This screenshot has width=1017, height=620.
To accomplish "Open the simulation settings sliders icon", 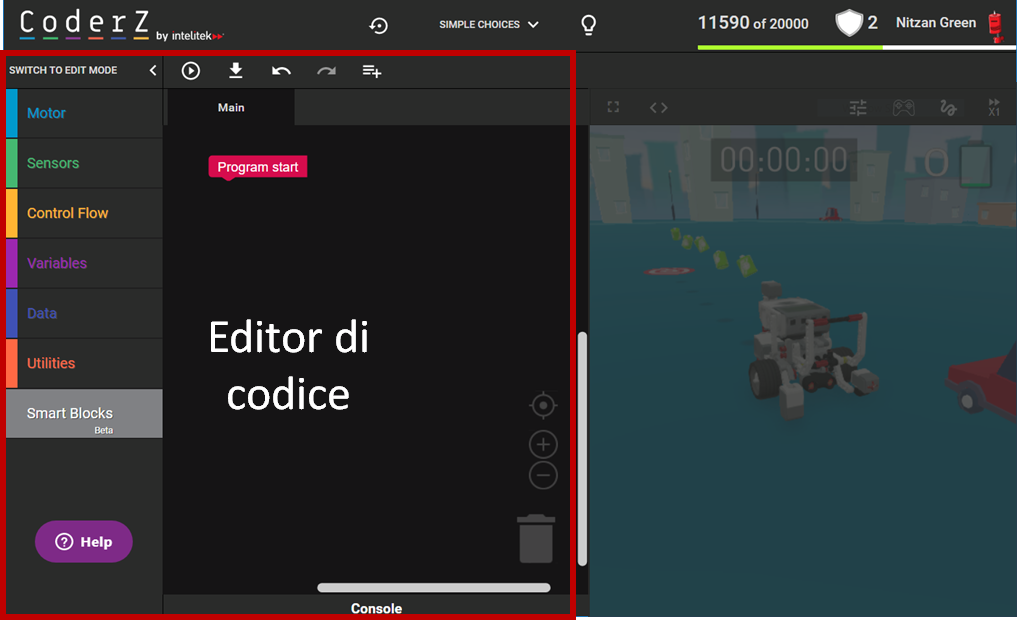I will pyautogui.click(x=858, y=108).
